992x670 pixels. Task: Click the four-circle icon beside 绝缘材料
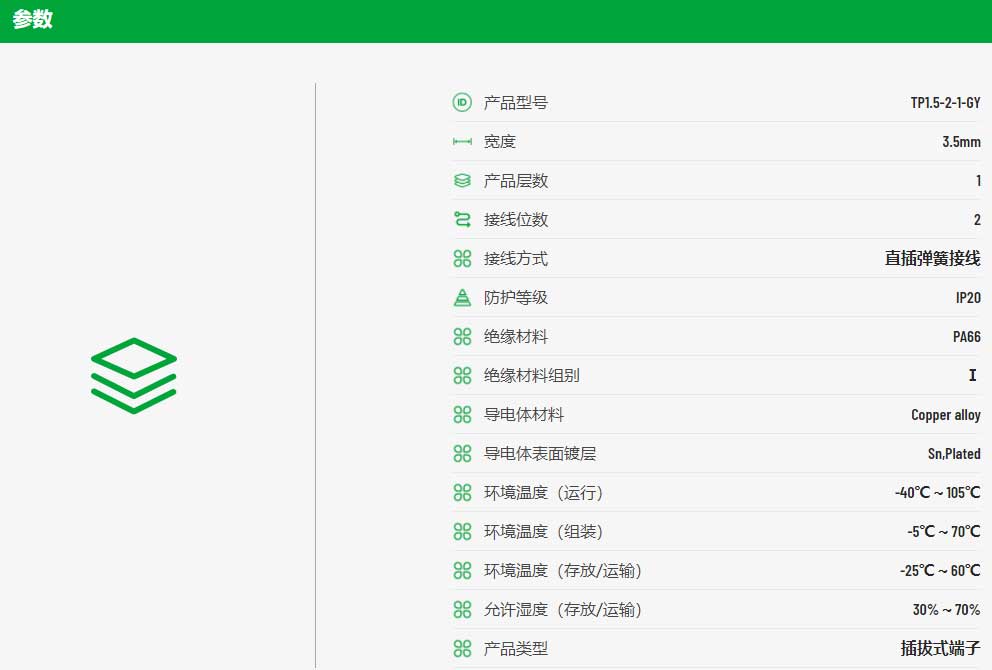click(x=462, y=337)
